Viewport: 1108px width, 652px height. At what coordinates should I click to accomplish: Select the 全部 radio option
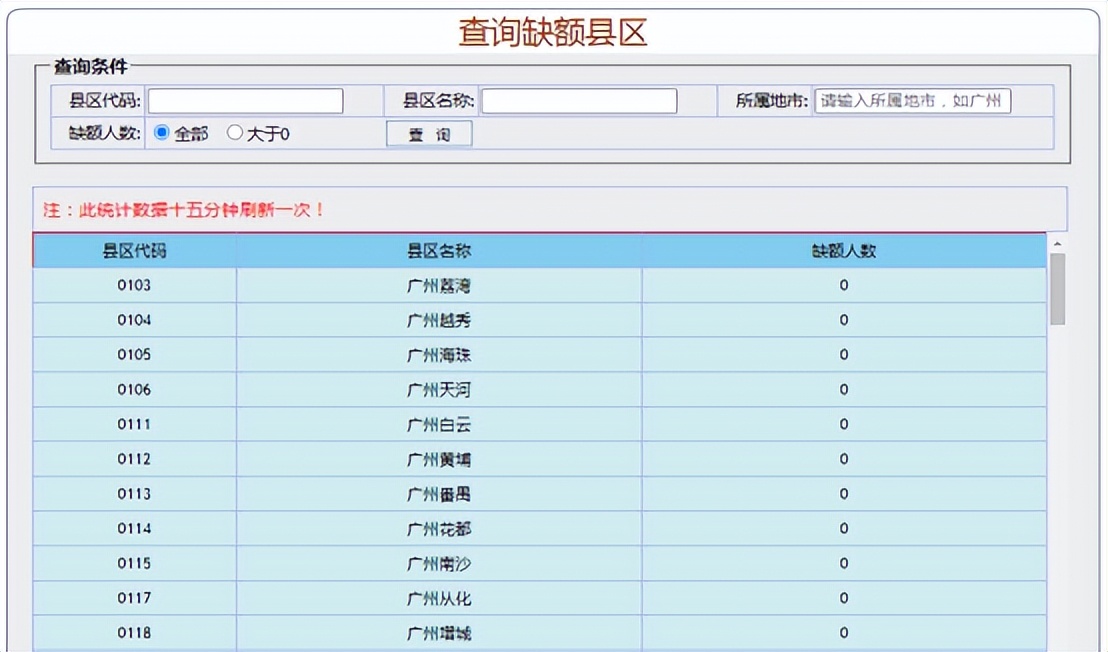click(162, 133)
